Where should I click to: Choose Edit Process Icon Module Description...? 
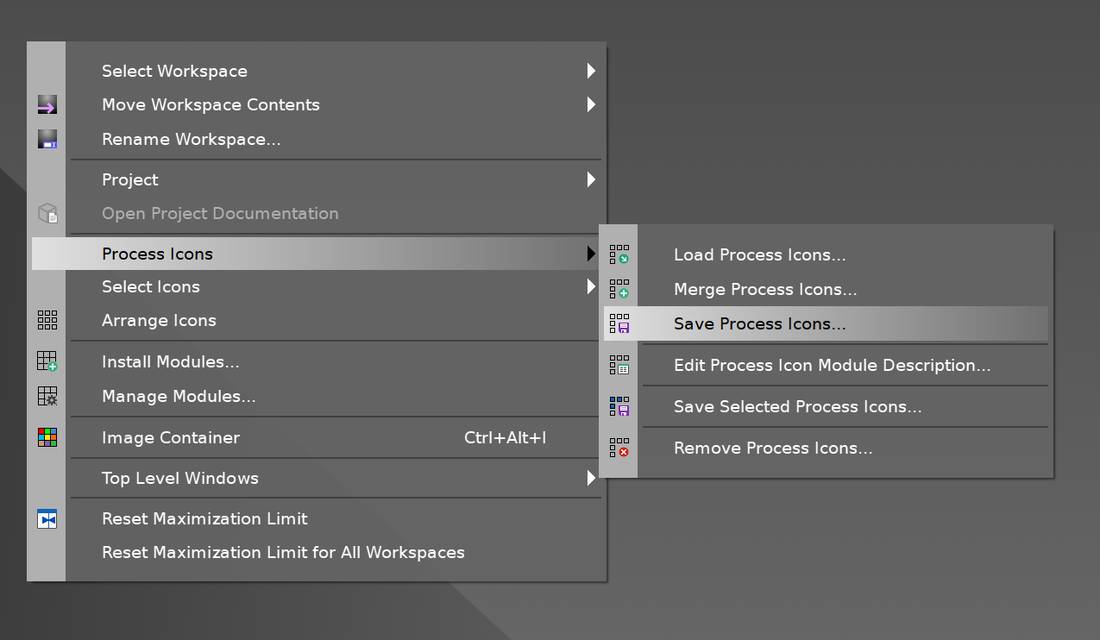pyautogui.click(x=826, y=365)
